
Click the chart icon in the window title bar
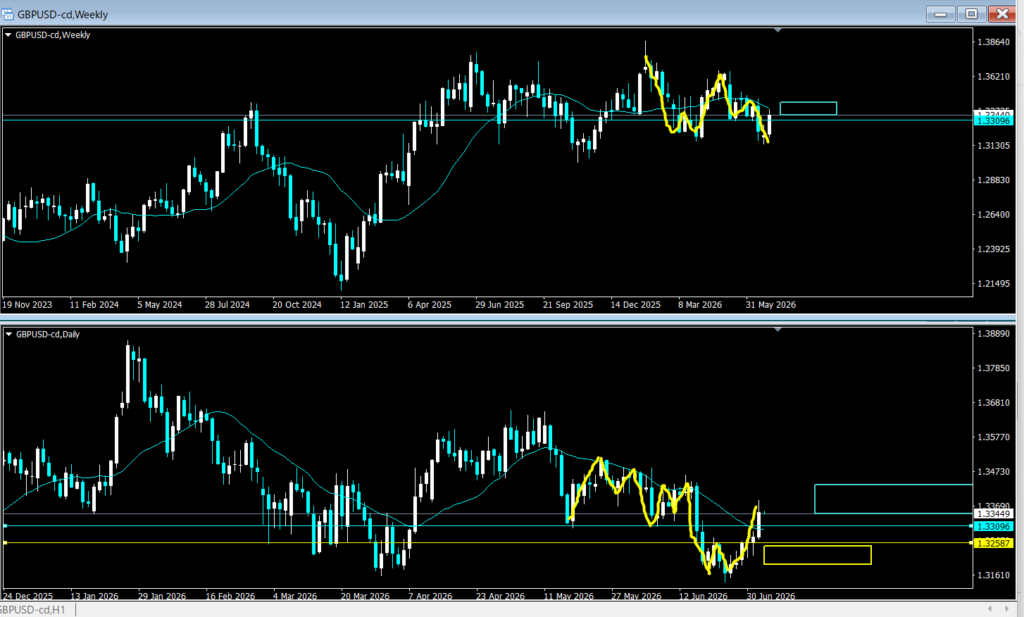tap(7, 14)
